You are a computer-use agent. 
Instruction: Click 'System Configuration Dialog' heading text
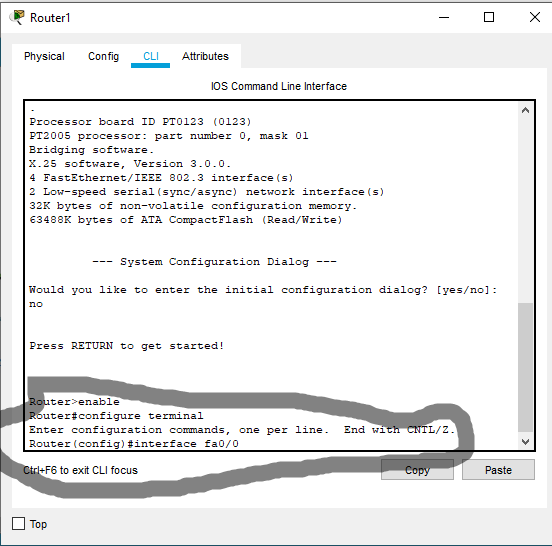(x=214, y=262)
